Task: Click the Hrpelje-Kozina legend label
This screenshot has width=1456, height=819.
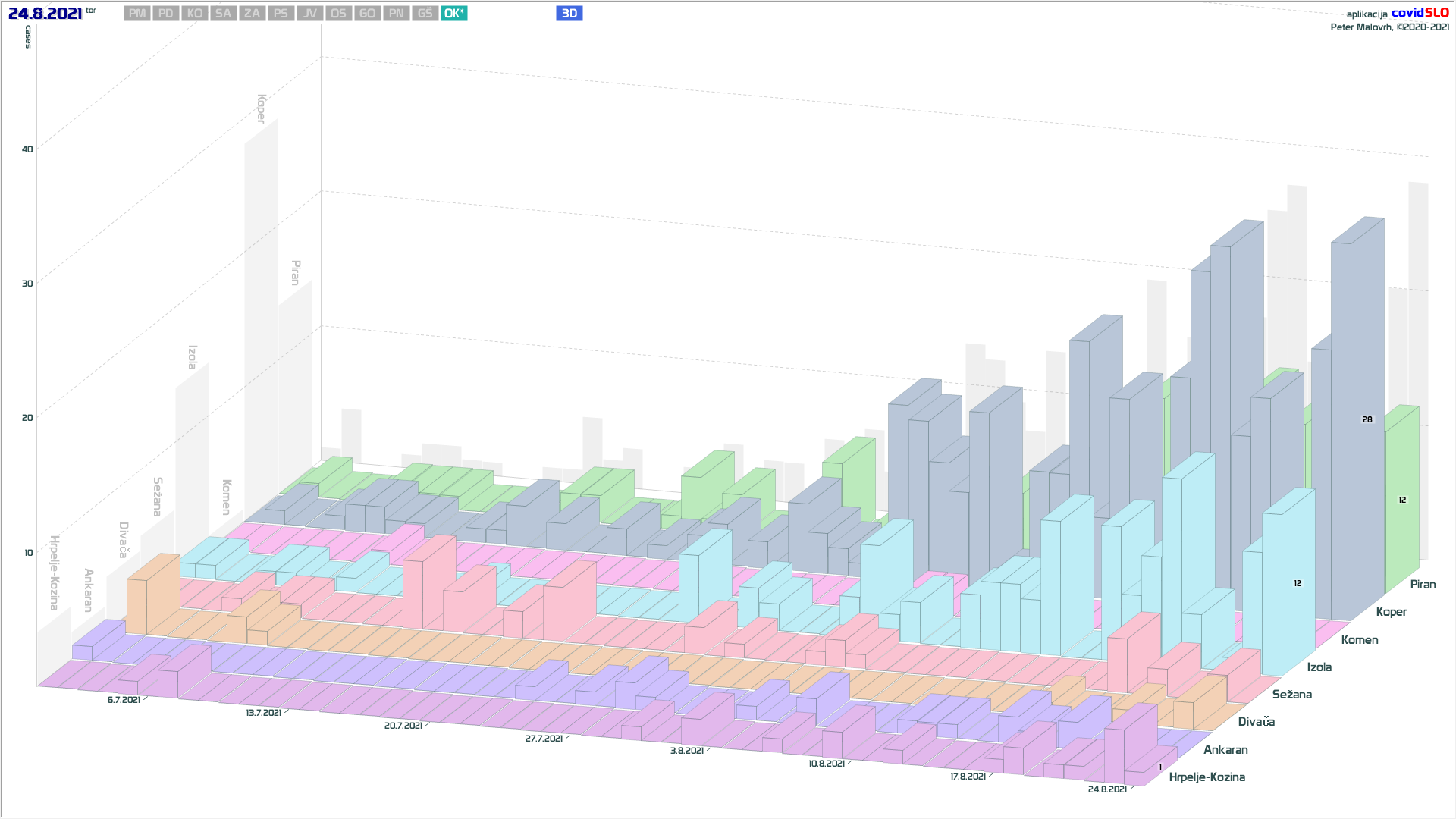Action: coord(1207,777)
